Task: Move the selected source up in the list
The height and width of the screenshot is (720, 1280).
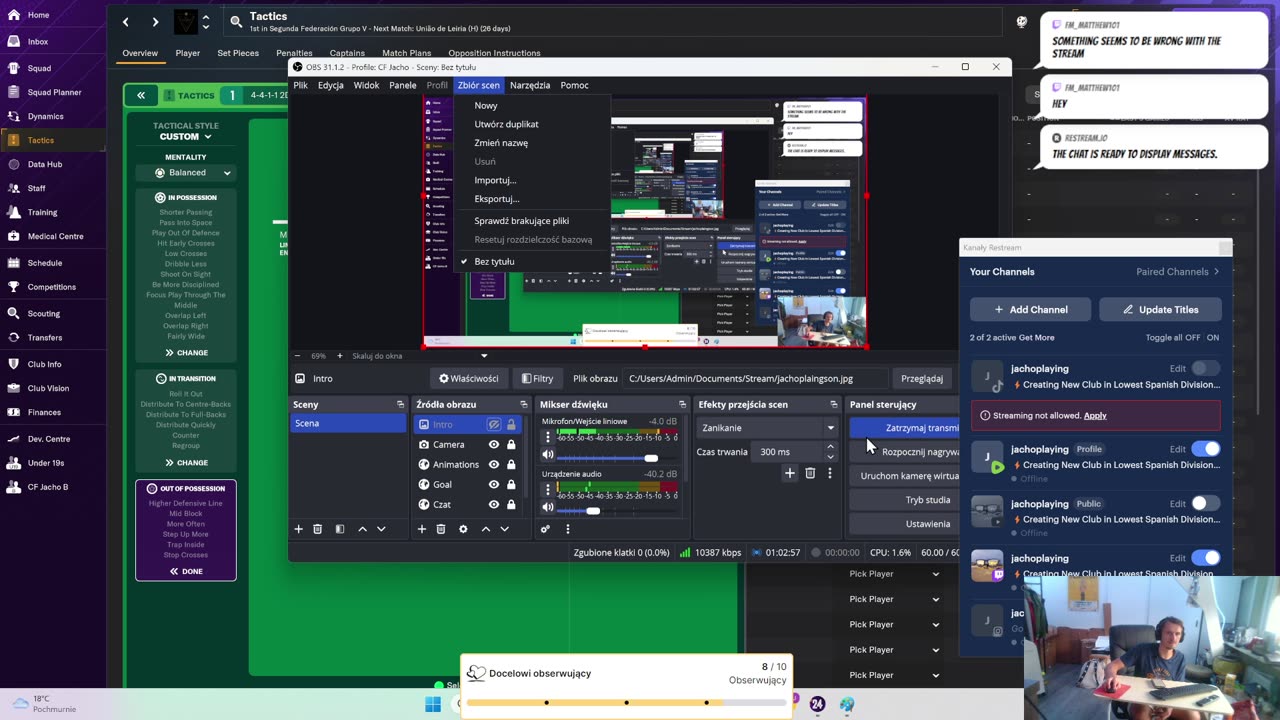Action: (485, 529)
